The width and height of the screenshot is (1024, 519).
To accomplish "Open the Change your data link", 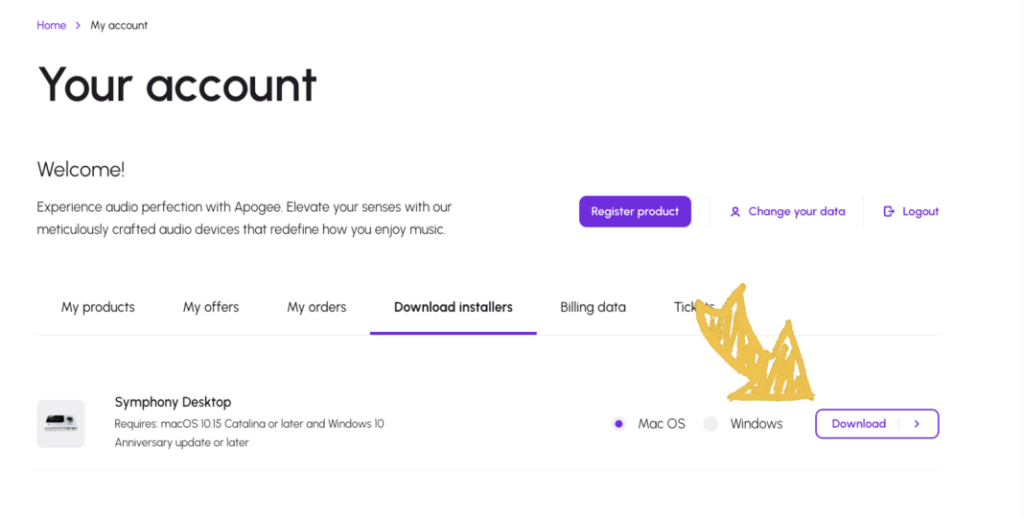I will [x=796, y=212].
